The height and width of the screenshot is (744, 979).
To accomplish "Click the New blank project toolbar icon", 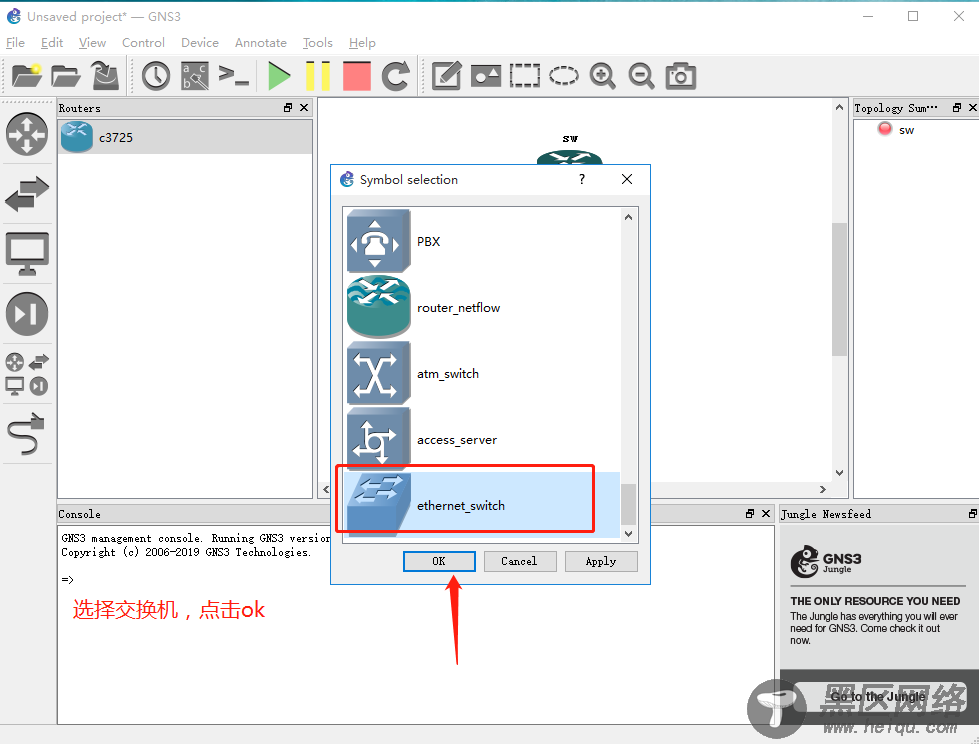I will click(26, 76).
